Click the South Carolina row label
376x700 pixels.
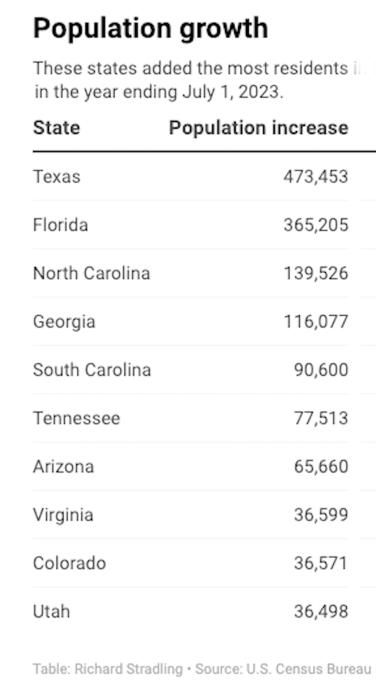click(x=92, y=370)
